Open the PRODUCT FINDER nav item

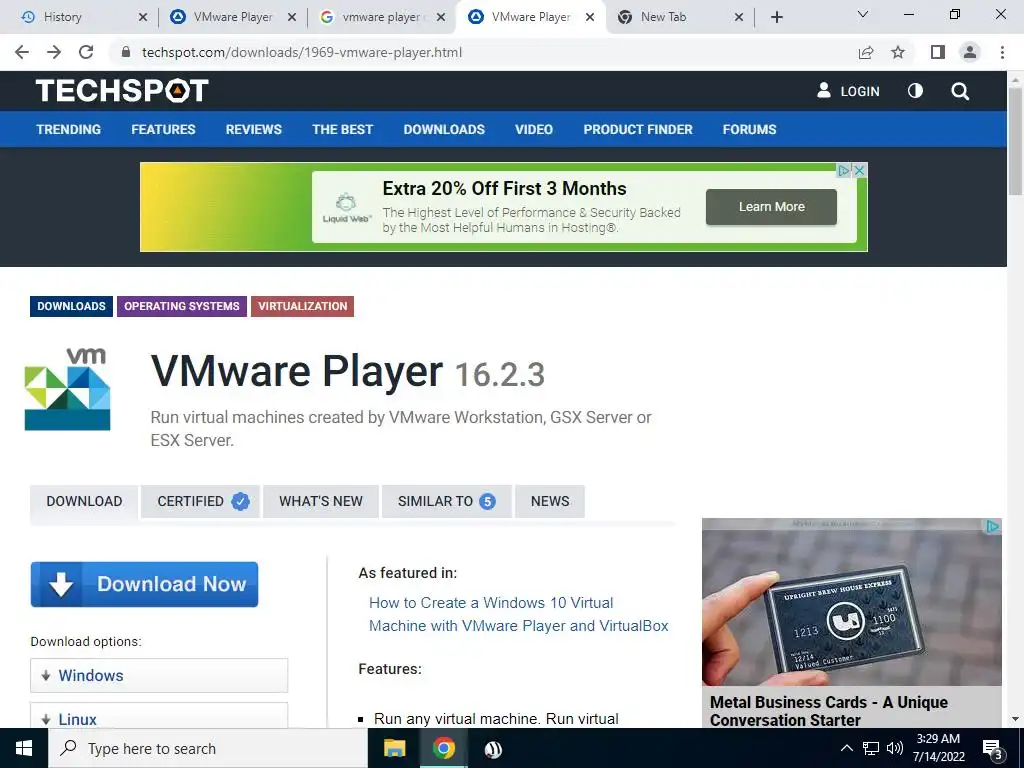tap(637, 129)
